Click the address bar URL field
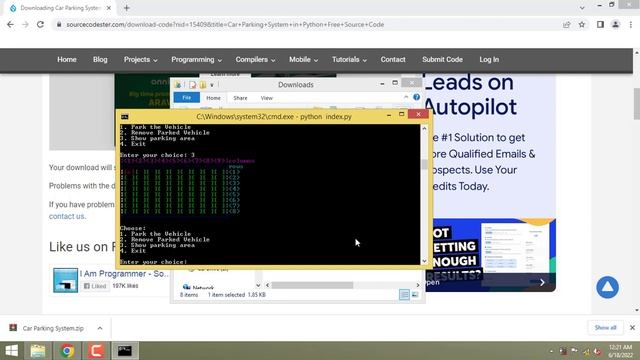 (306, 24)
